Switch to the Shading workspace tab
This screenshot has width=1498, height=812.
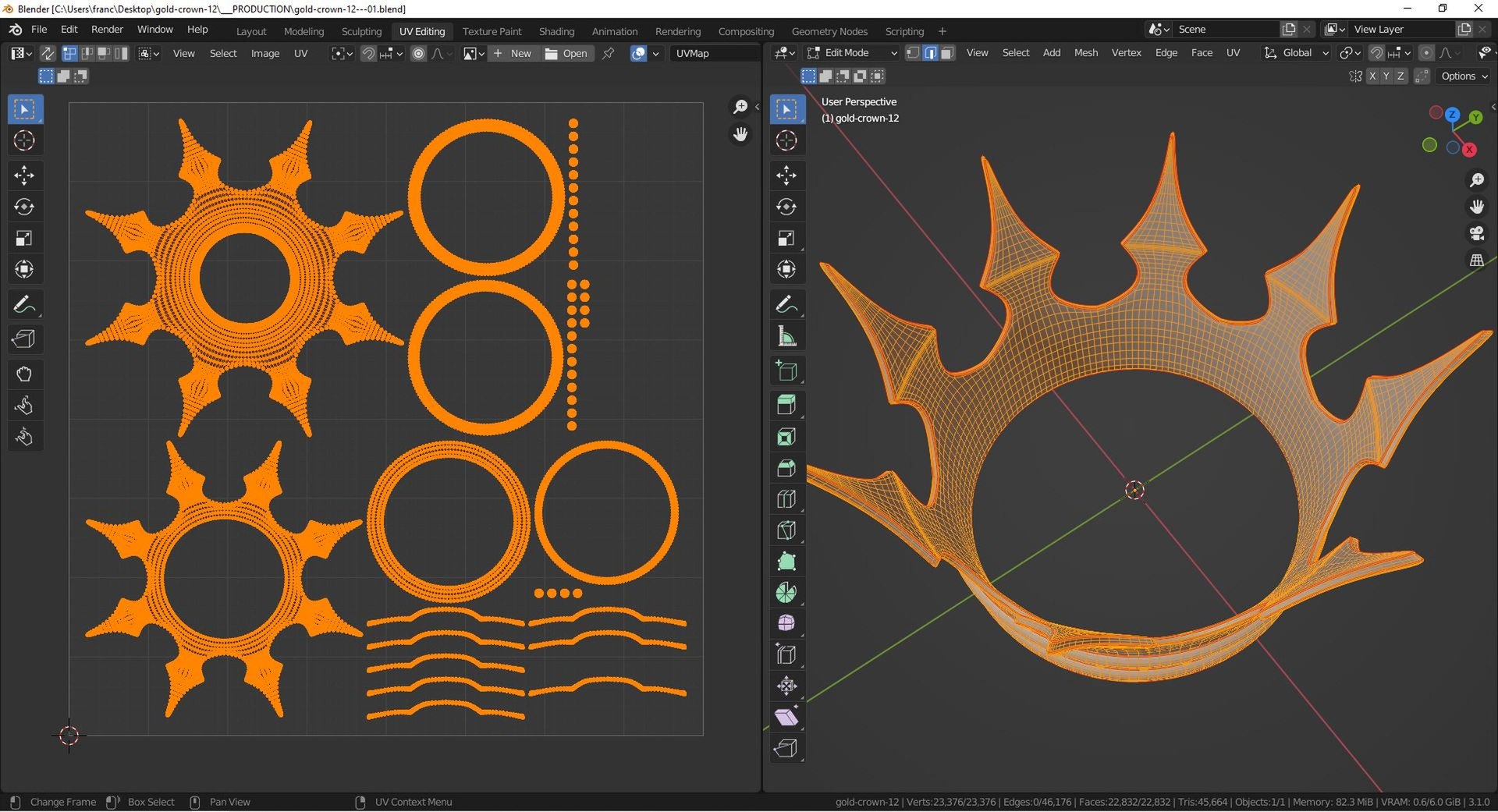coord(556,31)
